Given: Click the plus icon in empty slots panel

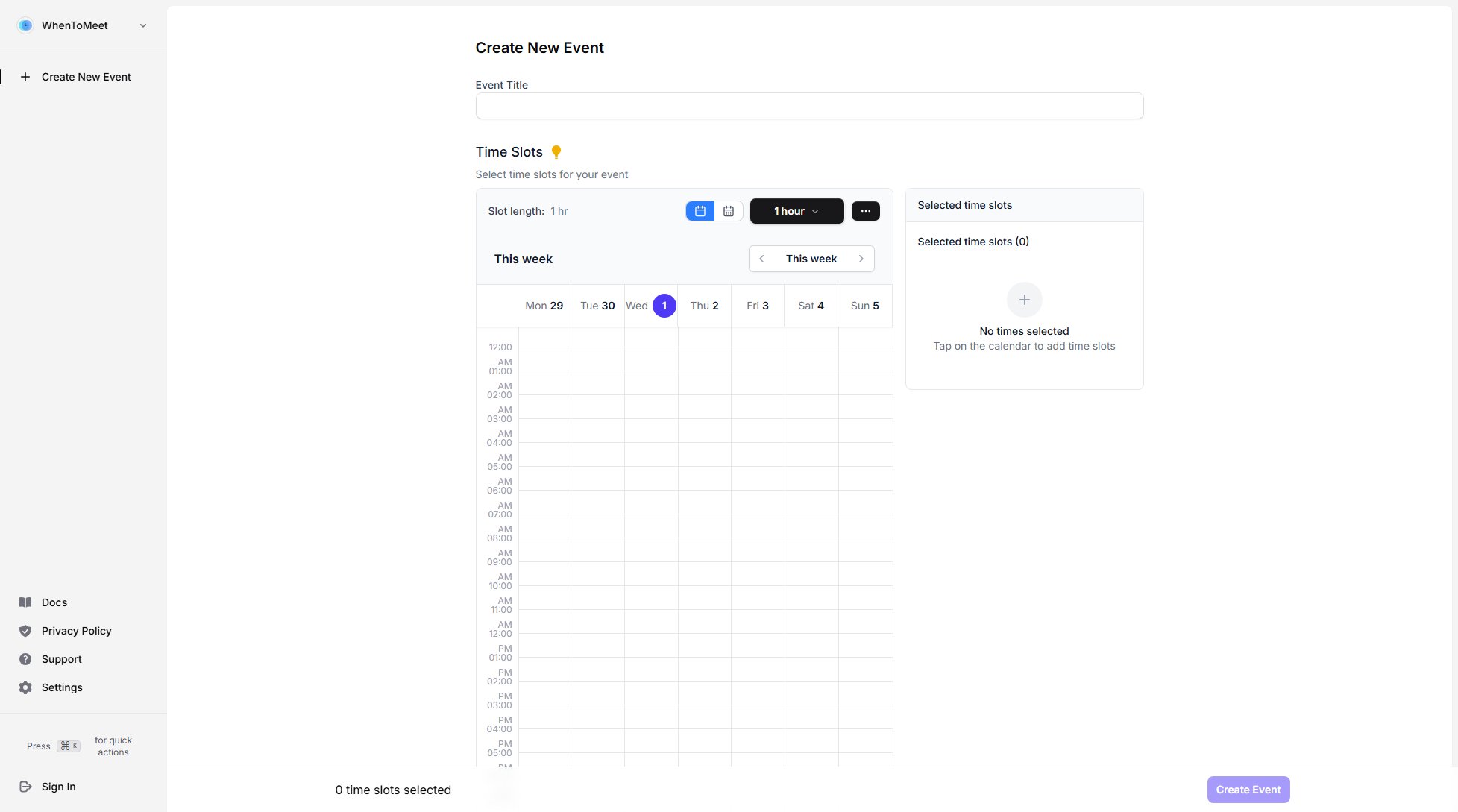Looking at the screenshot, I should pos(1024,300).
